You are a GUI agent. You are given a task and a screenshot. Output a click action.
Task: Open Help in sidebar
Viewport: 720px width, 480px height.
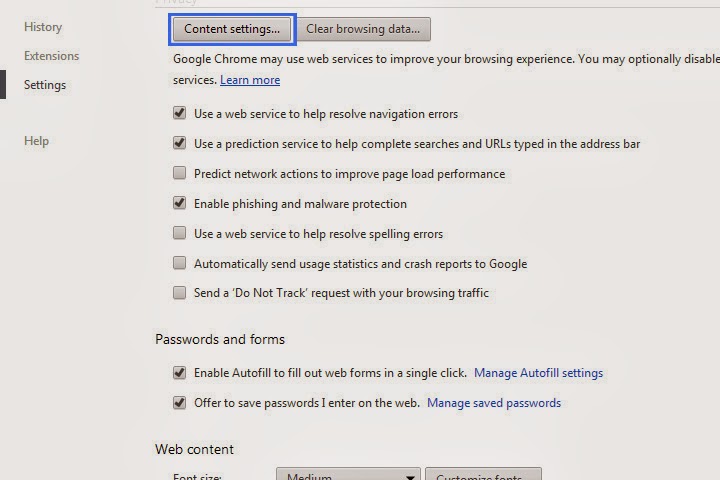click(36, 141)
